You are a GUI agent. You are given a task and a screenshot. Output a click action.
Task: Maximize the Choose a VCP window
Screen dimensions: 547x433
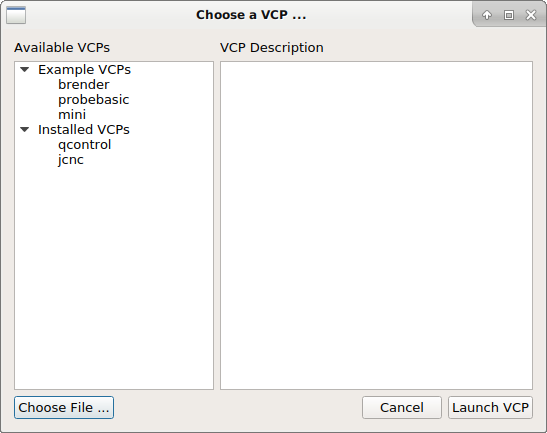(x=509, y=15)
